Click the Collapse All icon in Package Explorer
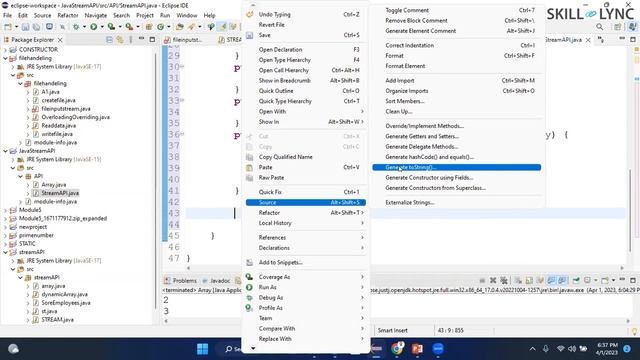 click(x=109, y=40)
